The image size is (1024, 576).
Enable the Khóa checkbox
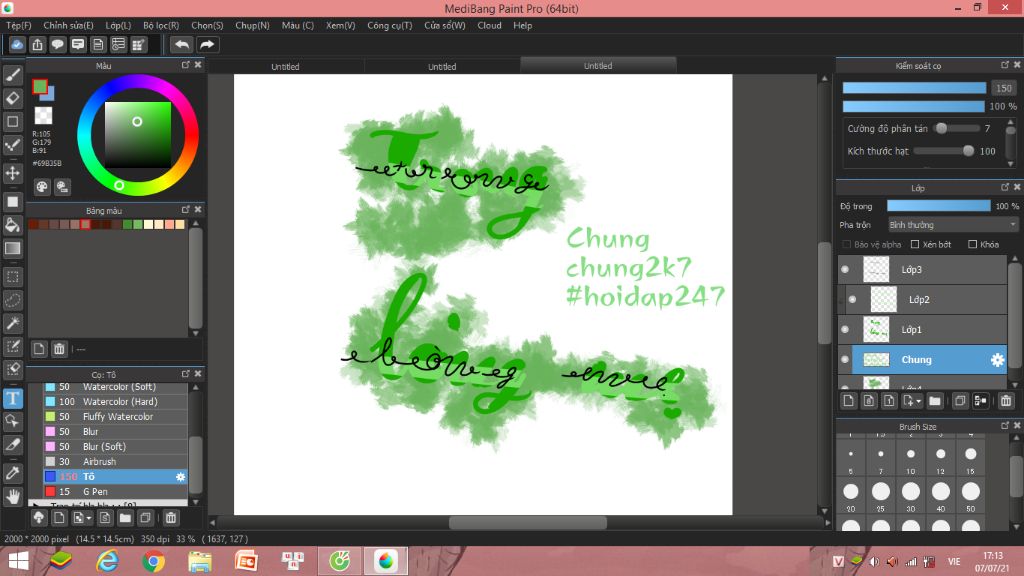(x=972, y=244)
